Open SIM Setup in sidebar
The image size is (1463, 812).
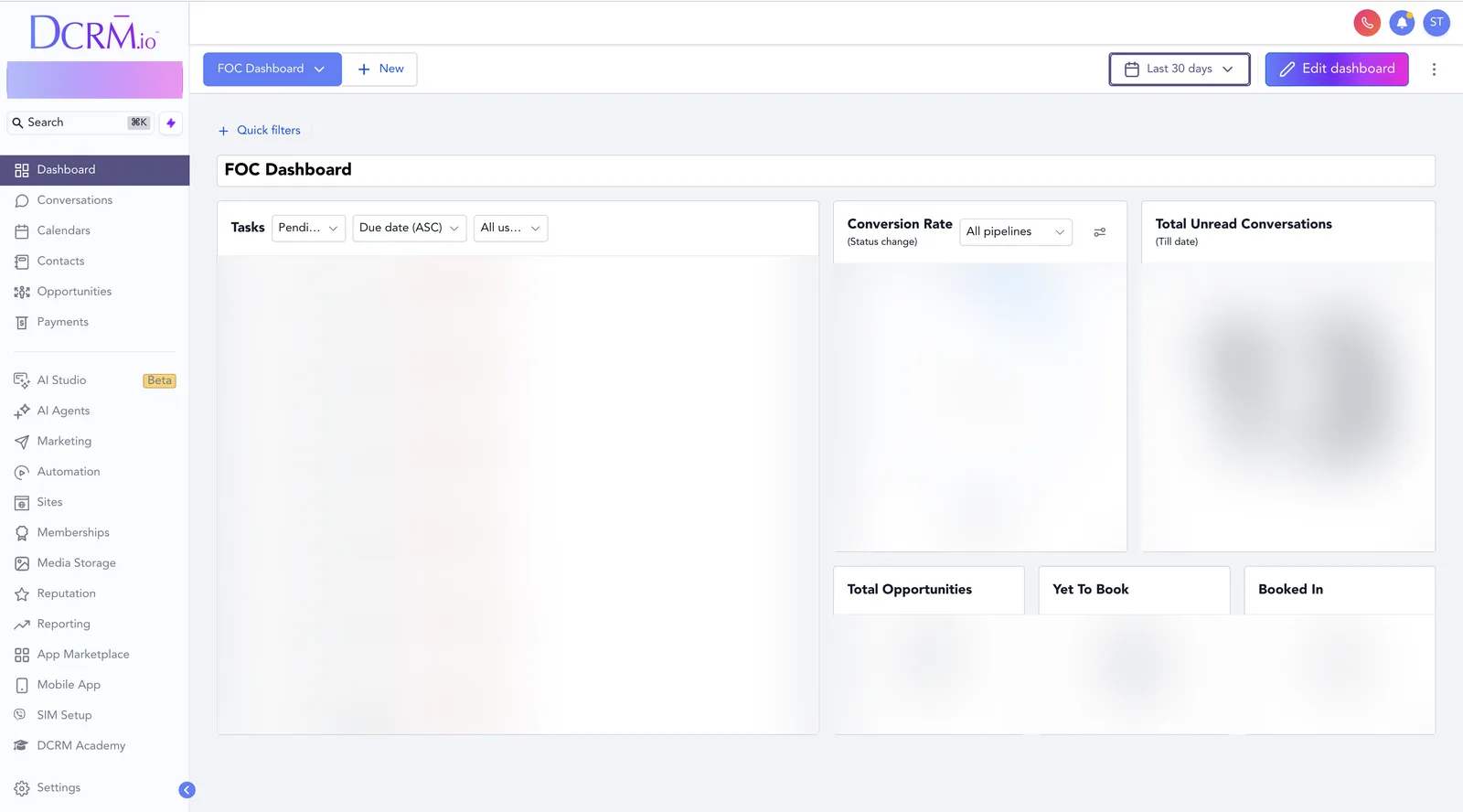(x=64, y=715)
